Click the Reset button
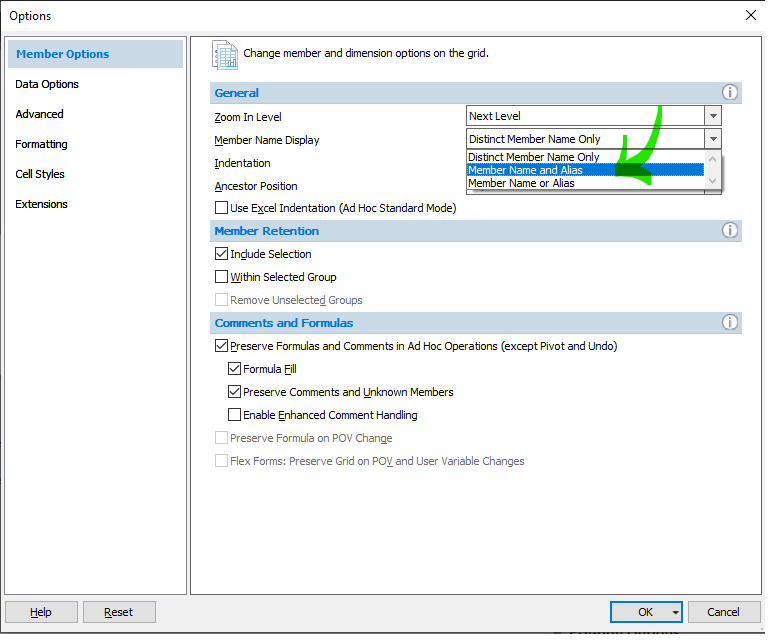 (119, 612)
